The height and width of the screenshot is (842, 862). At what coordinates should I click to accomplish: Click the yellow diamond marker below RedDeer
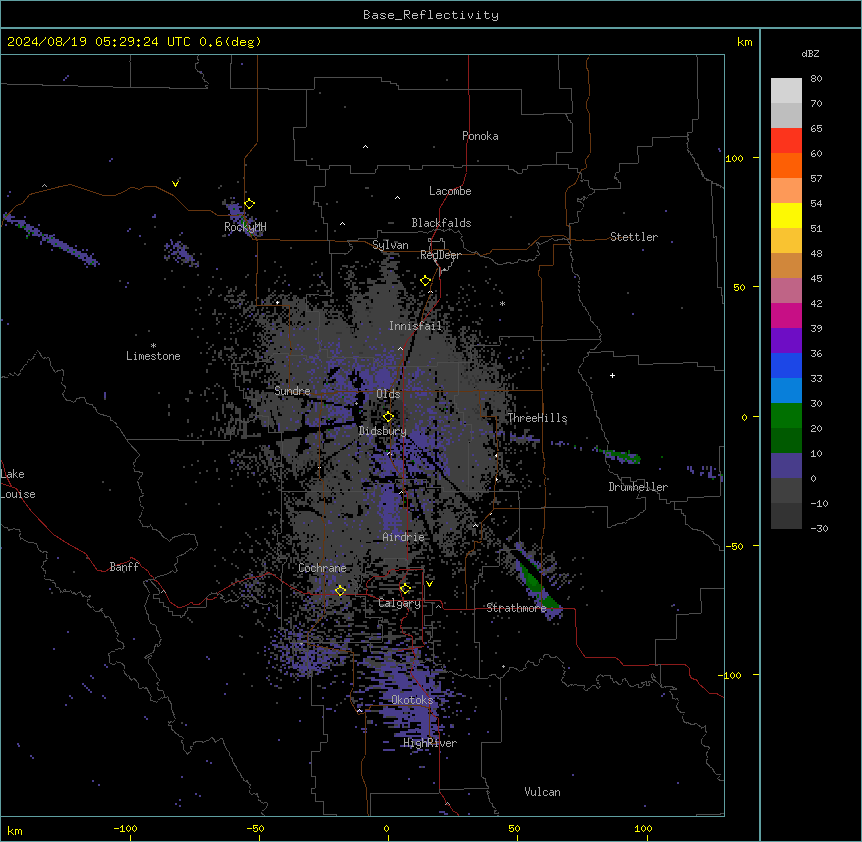pos(425,281)
